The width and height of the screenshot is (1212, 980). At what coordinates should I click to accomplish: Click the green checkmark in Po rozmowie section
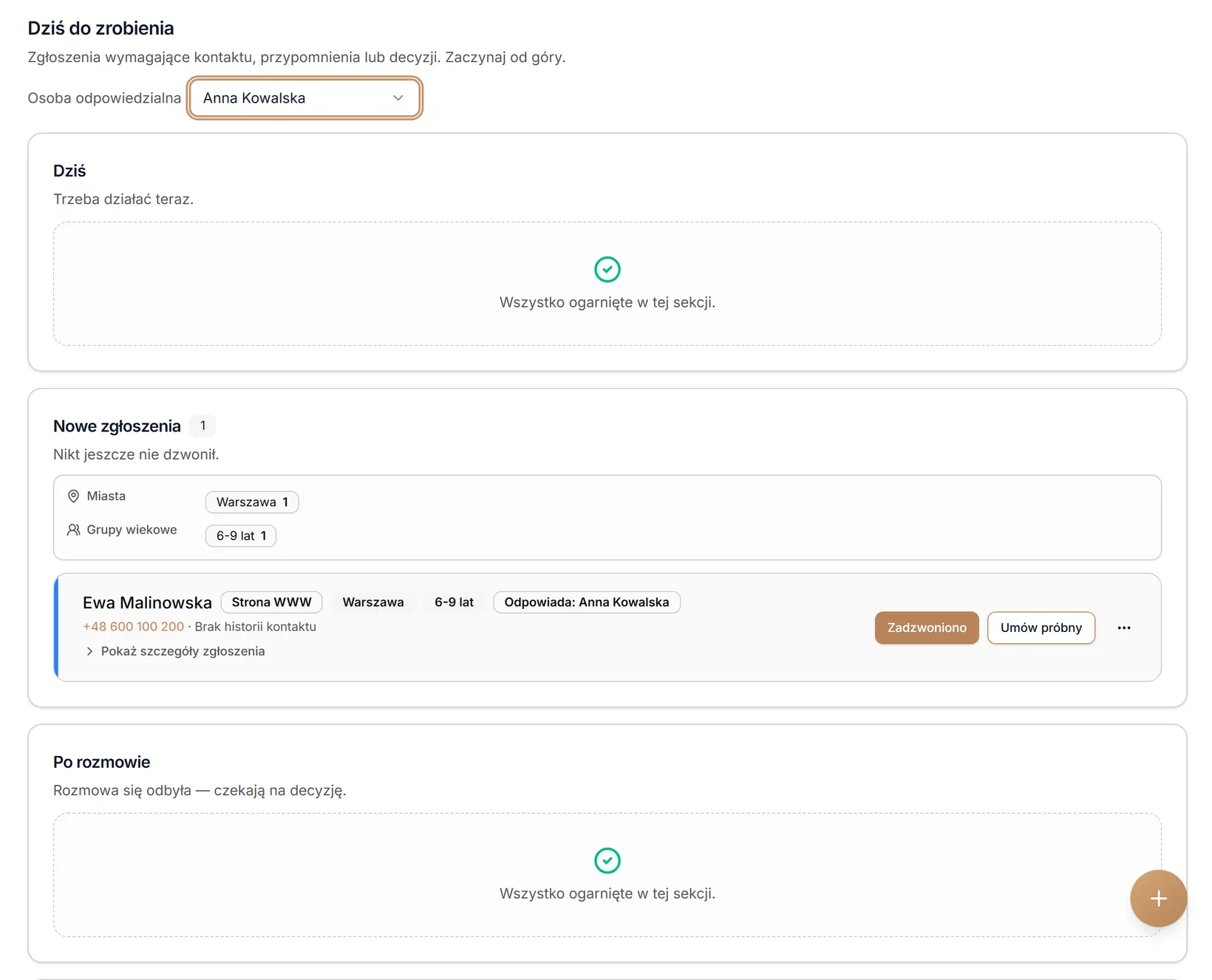(x=607, y=860)
